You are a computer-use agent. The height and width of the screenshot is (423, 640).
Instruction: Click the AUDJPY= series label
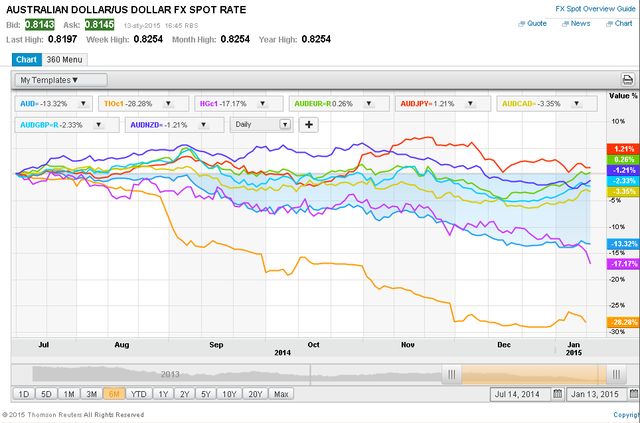click(416, 104)
